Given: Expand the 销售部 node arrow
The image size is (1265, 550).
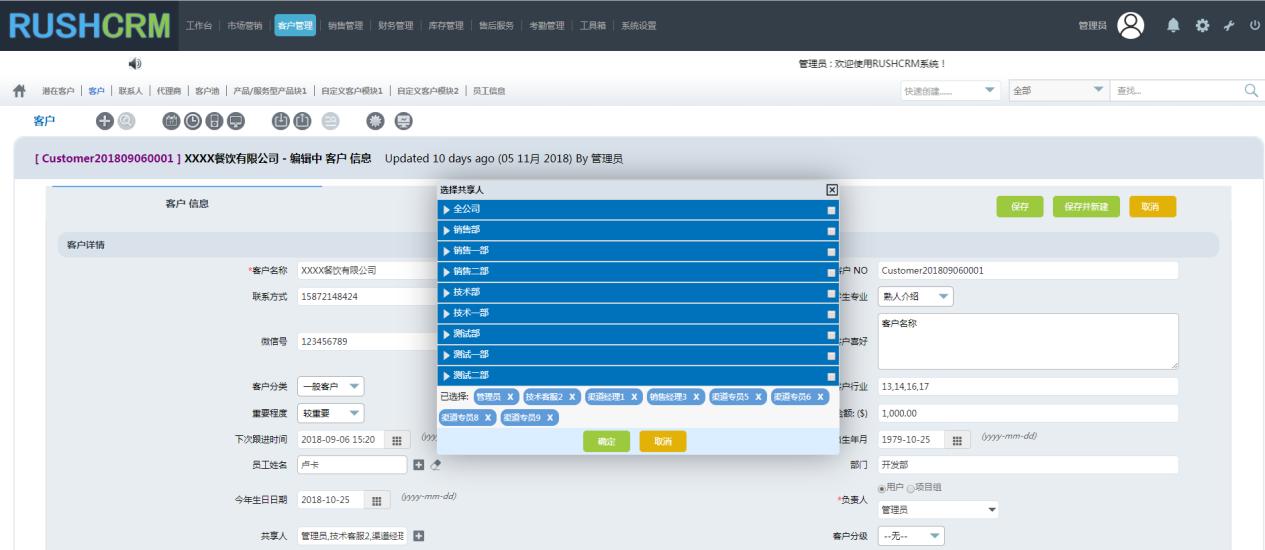Looking at the screenshot, I should tap(446, 230).
